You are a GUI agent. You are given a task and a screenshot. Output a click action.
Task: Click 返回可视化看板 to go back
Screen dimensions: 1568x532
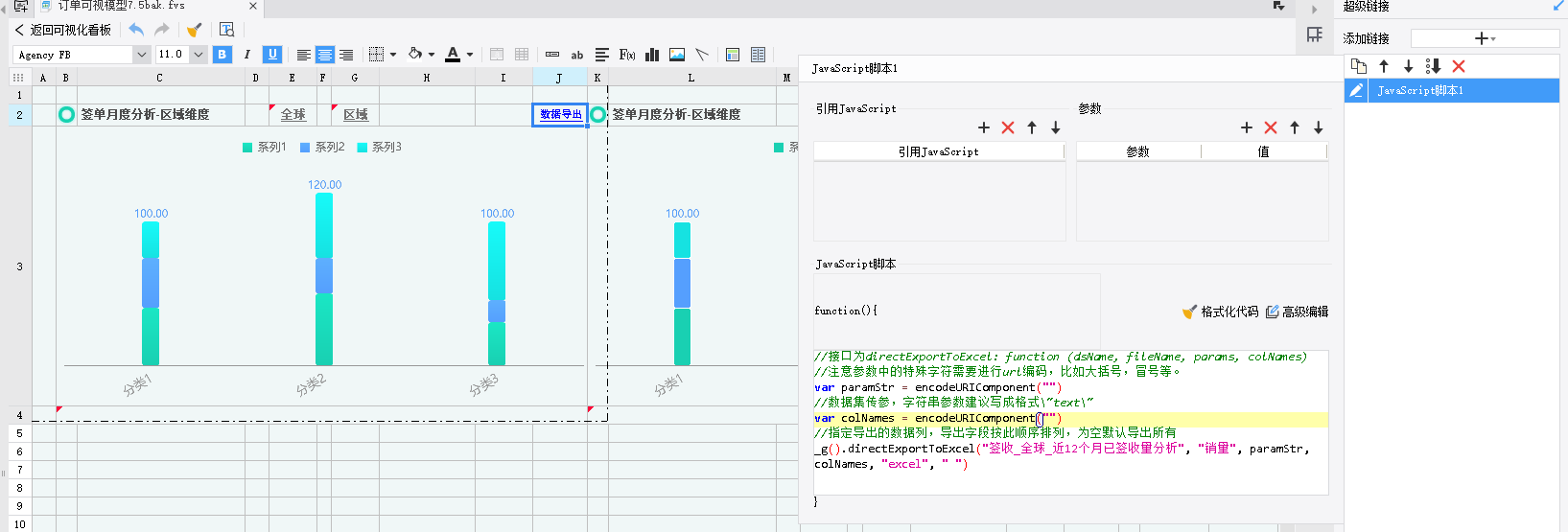tap(63, 30)
